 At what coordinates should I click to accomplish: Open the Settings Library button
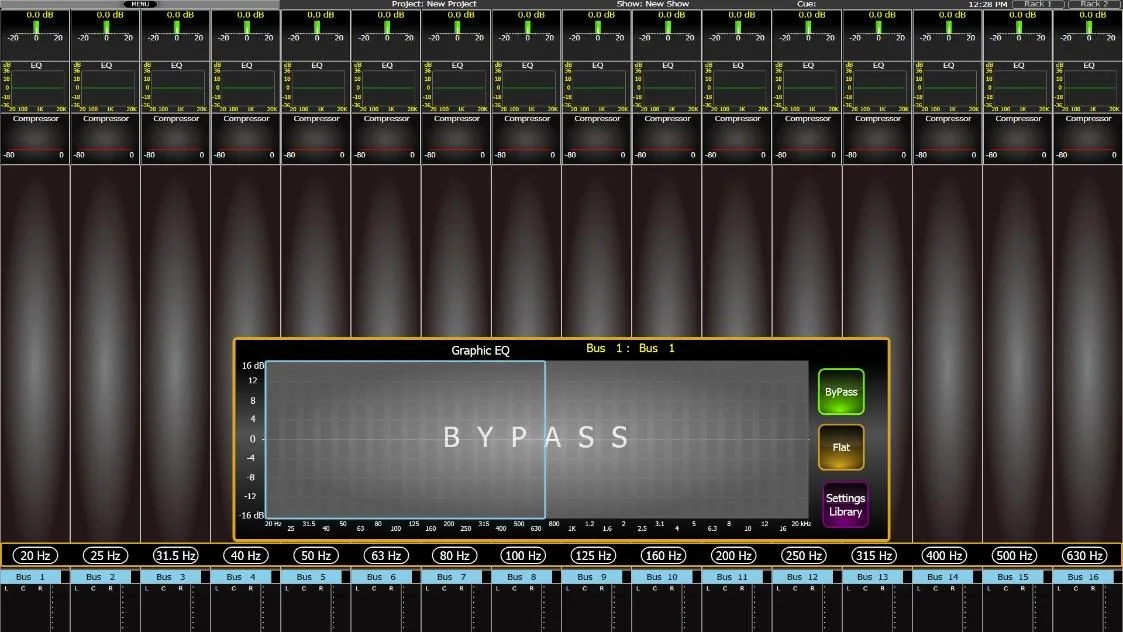point(845,504)
